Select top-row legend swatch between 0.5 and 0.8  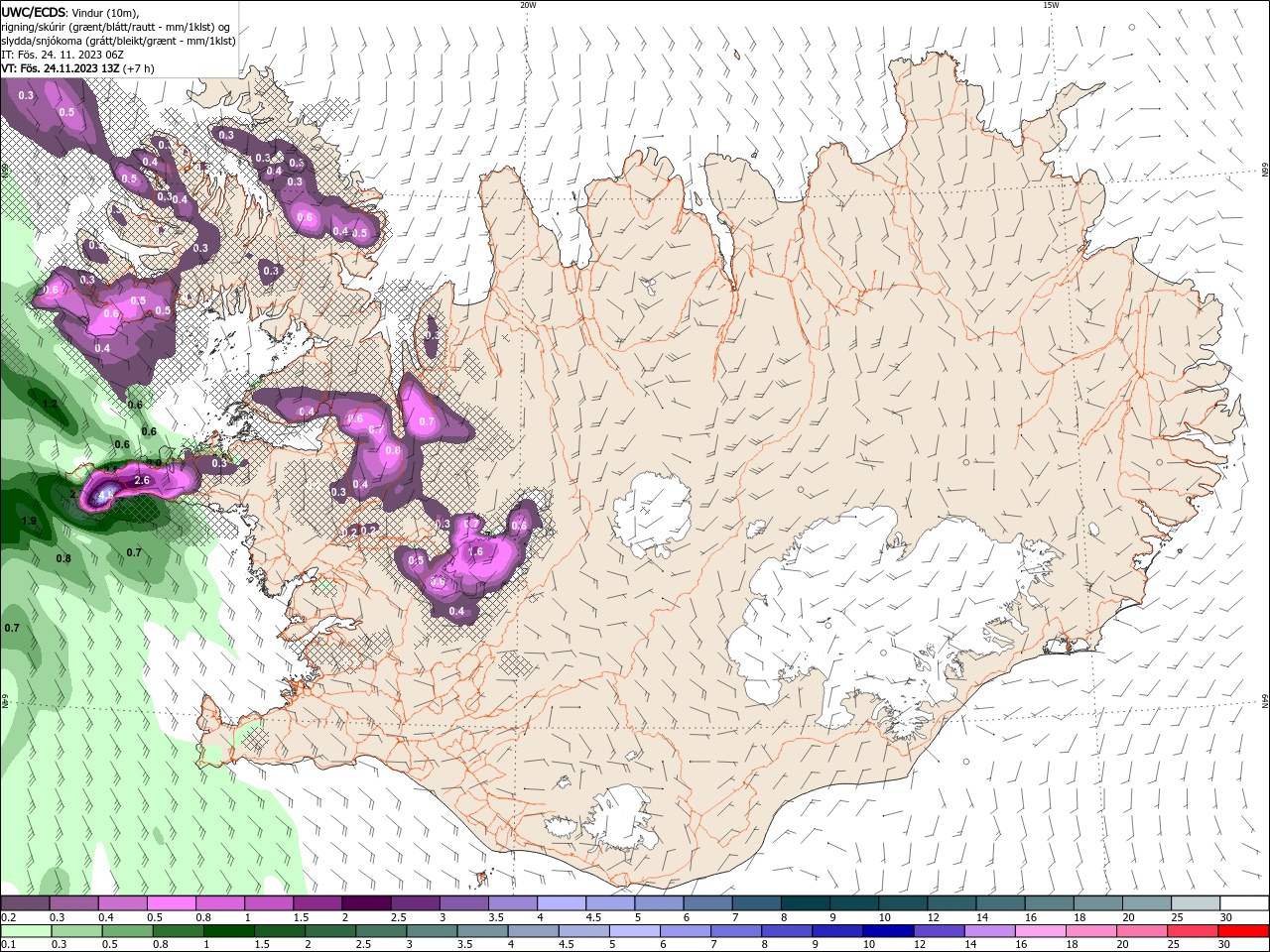(171, 903)
